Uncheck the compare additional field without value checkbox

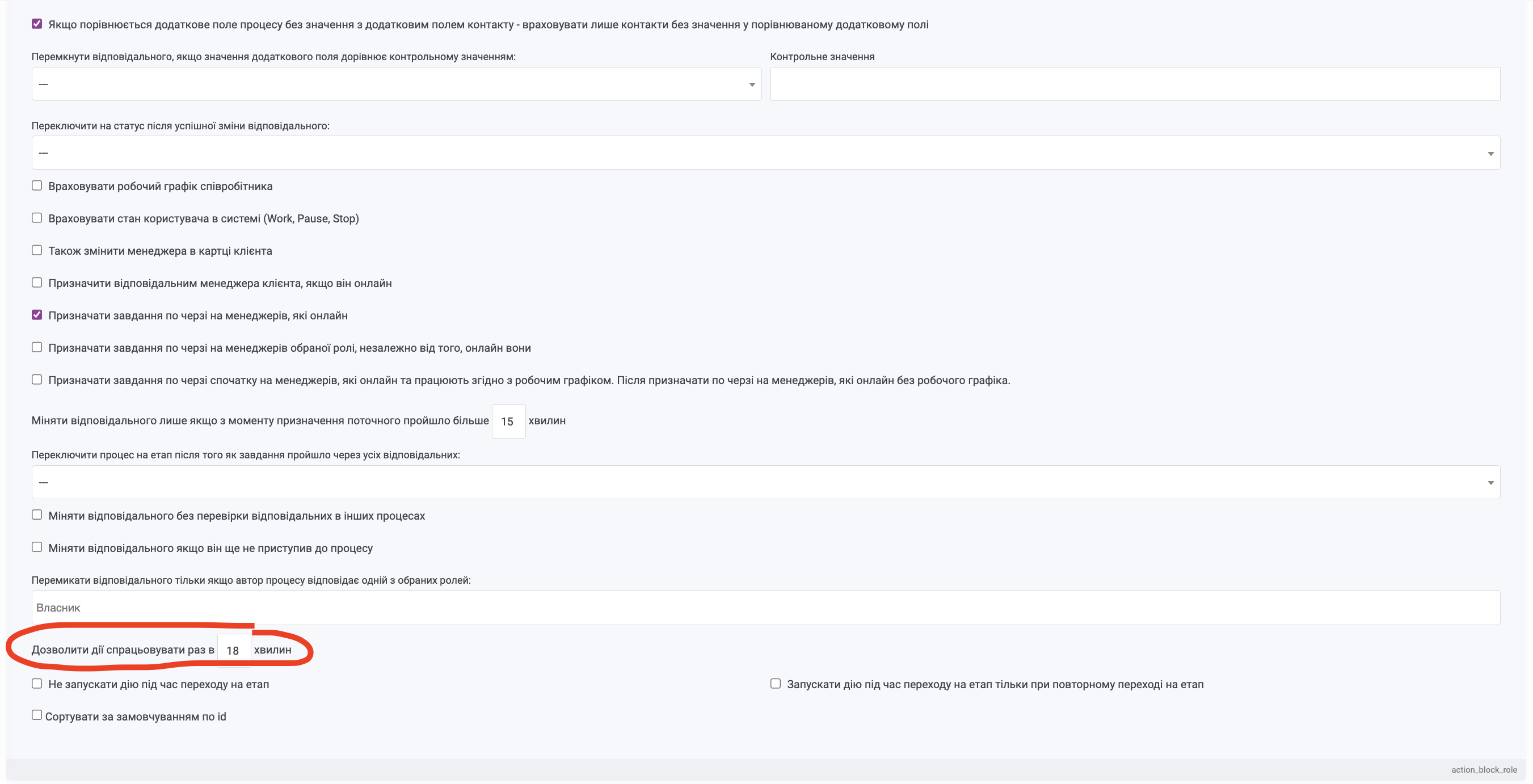pyautogui.click(x=37, y=24)
